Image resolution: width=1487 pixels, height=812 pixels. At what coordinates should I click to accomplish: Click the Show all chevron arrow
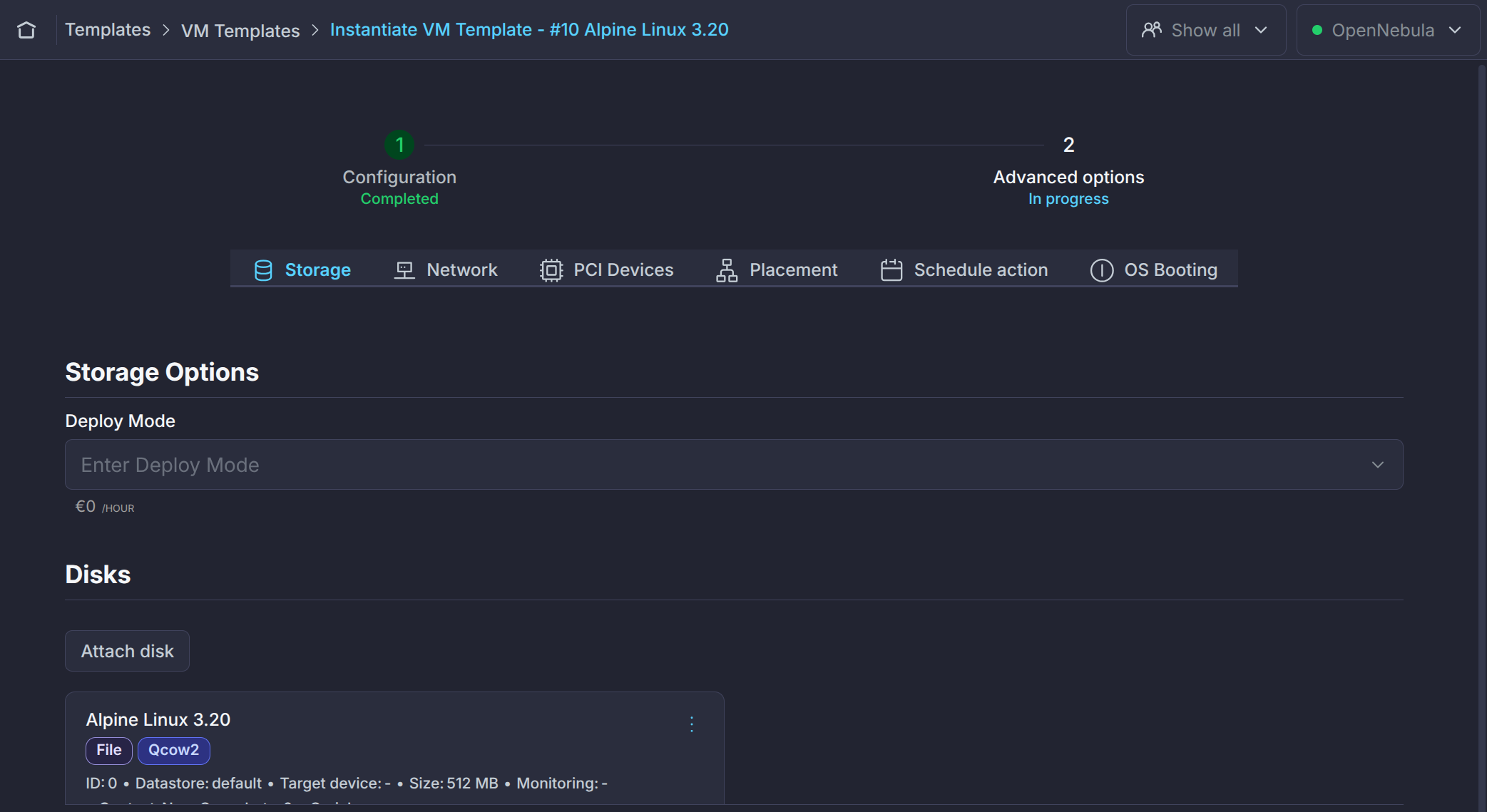coord(1261,30)
